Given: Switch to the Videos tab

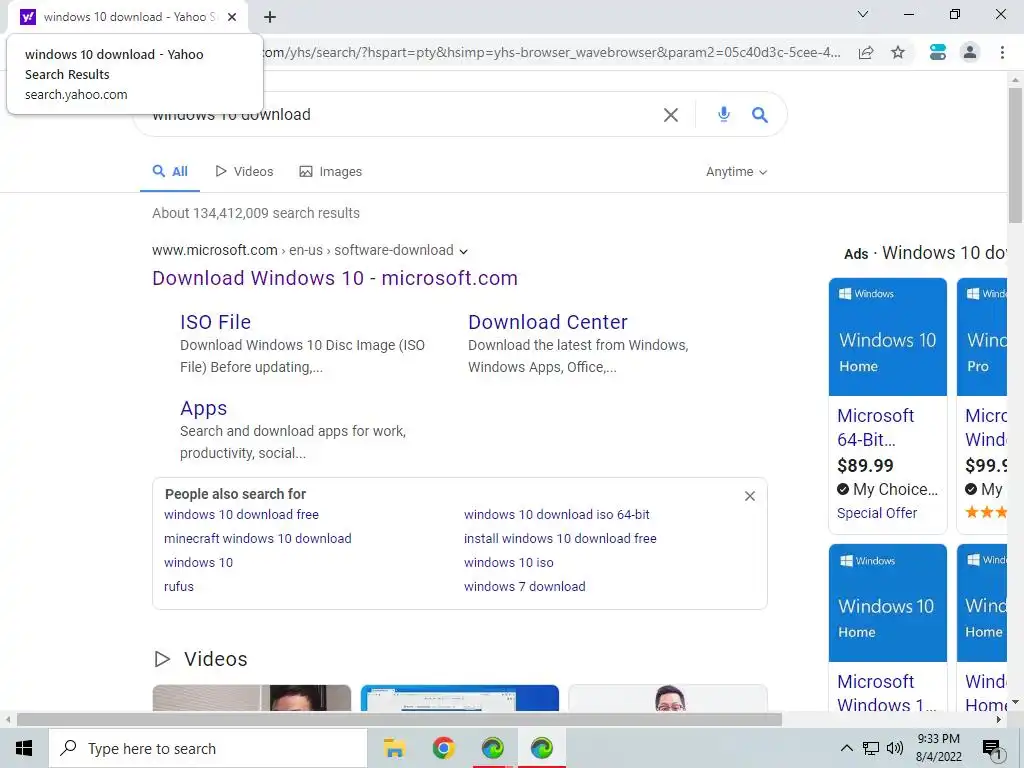Looking at the screenshot, I should point(244,172).
